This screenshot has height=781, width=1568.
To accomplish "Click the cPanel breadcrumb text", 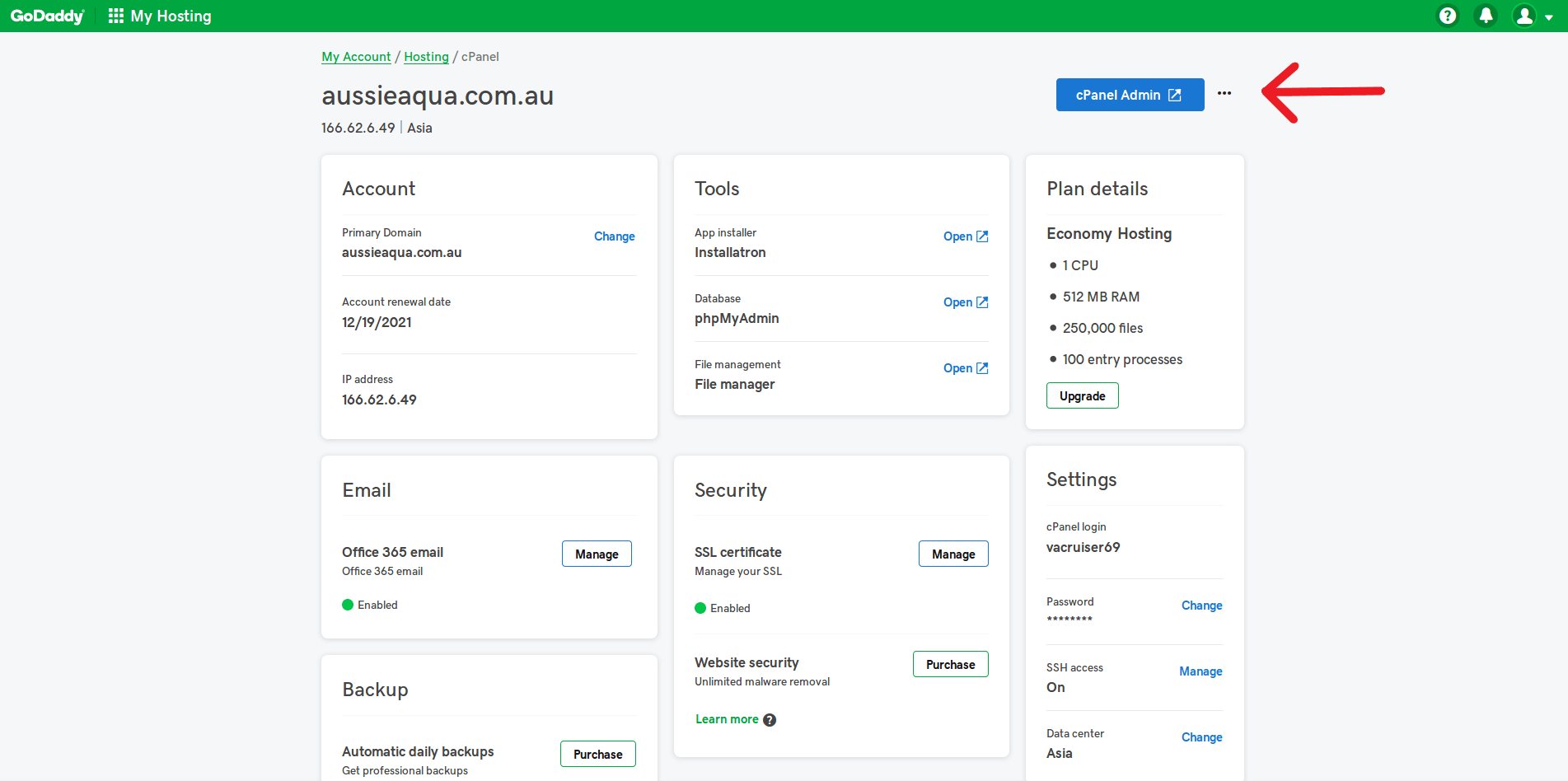I will pos(480,57).
